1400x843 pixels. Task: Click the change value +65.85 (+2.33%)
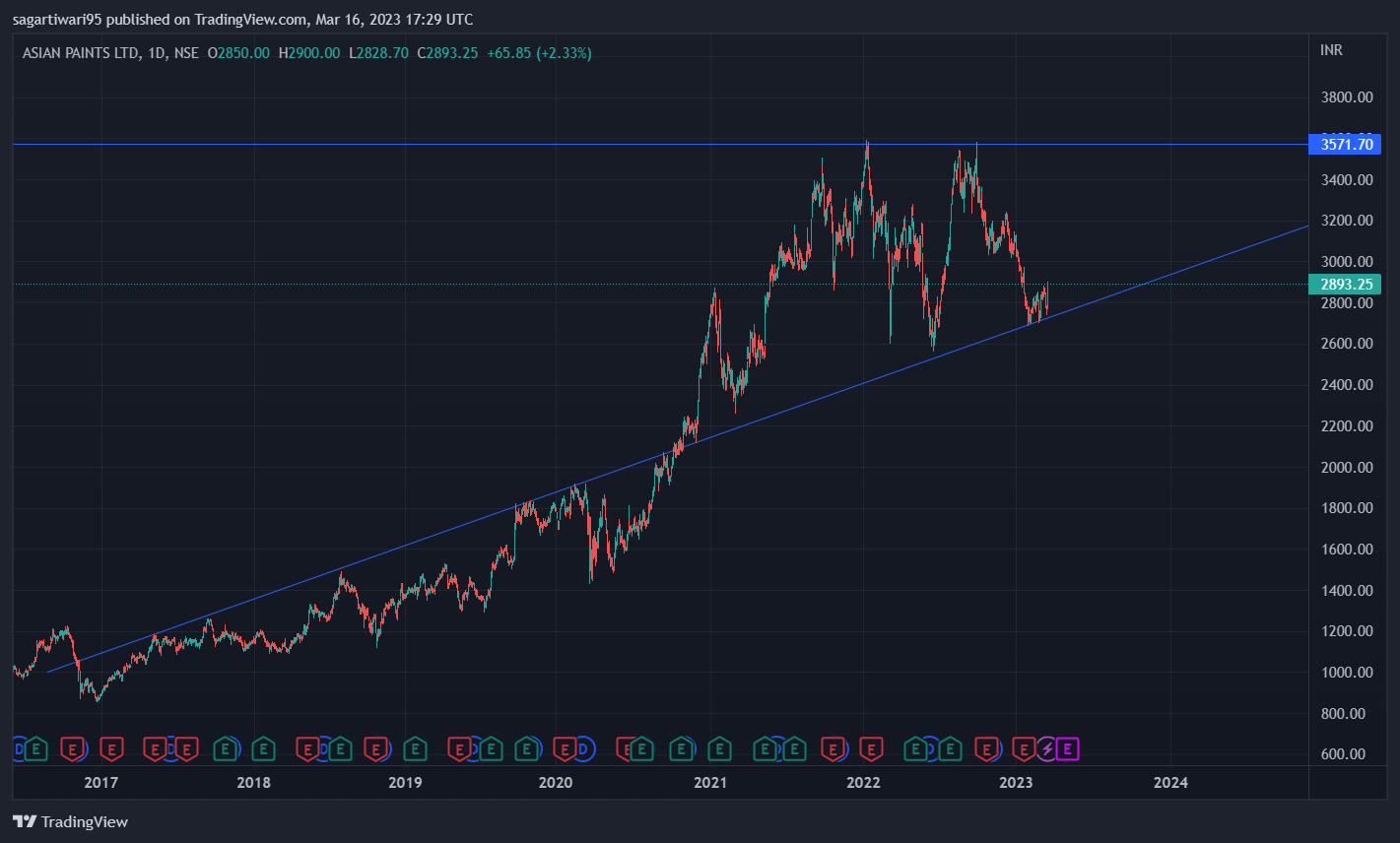(x=539, y=53)
